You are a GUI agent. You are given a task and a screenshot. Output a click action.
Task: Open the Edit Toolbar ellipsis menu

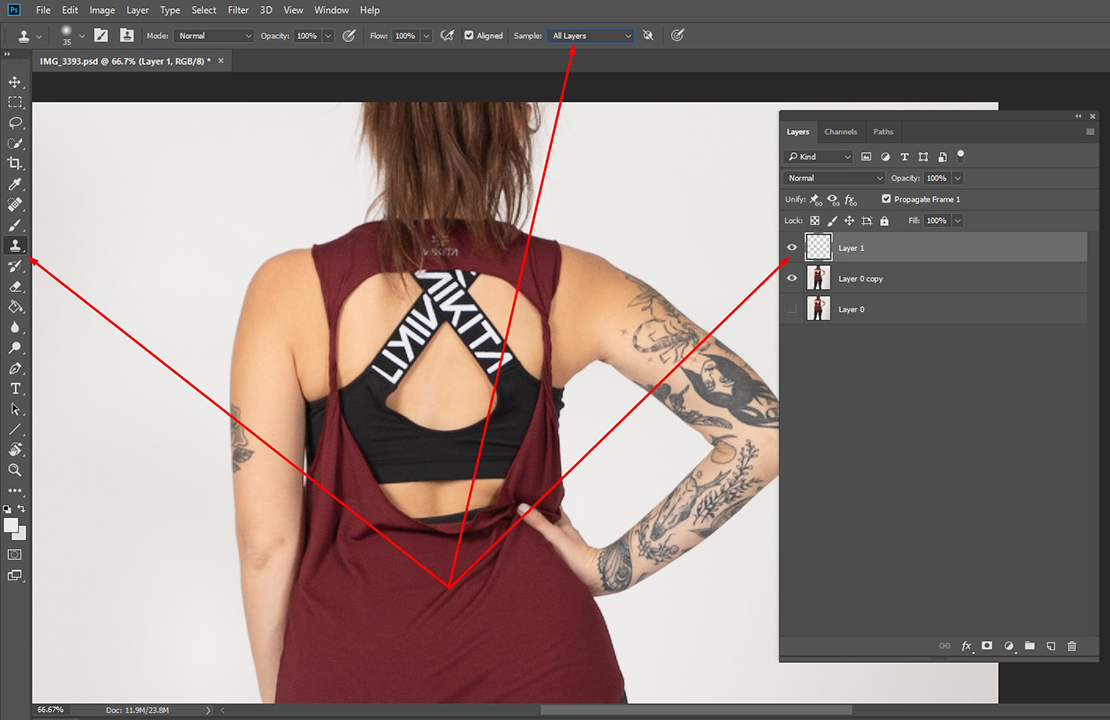[x=15, y=490]
